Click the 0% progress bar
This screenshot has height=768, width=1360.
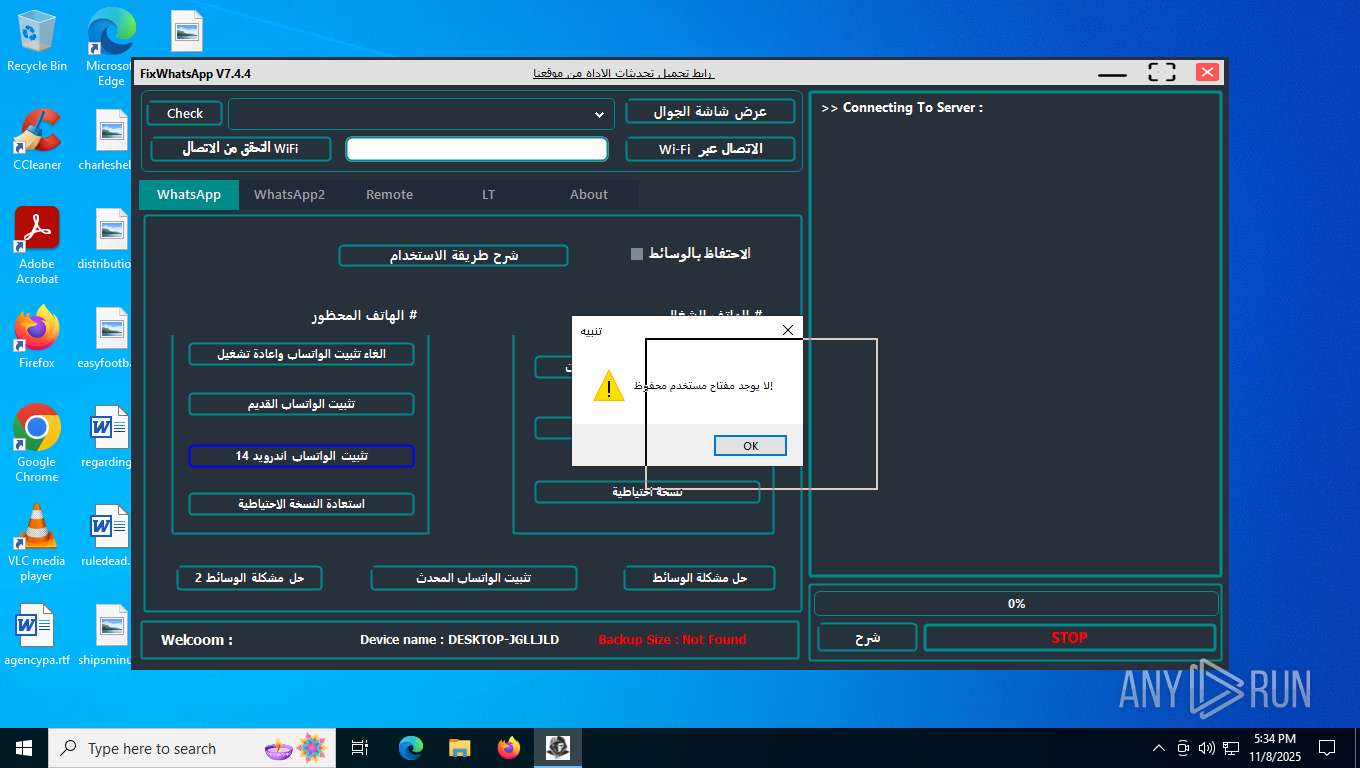(1016, 604)
